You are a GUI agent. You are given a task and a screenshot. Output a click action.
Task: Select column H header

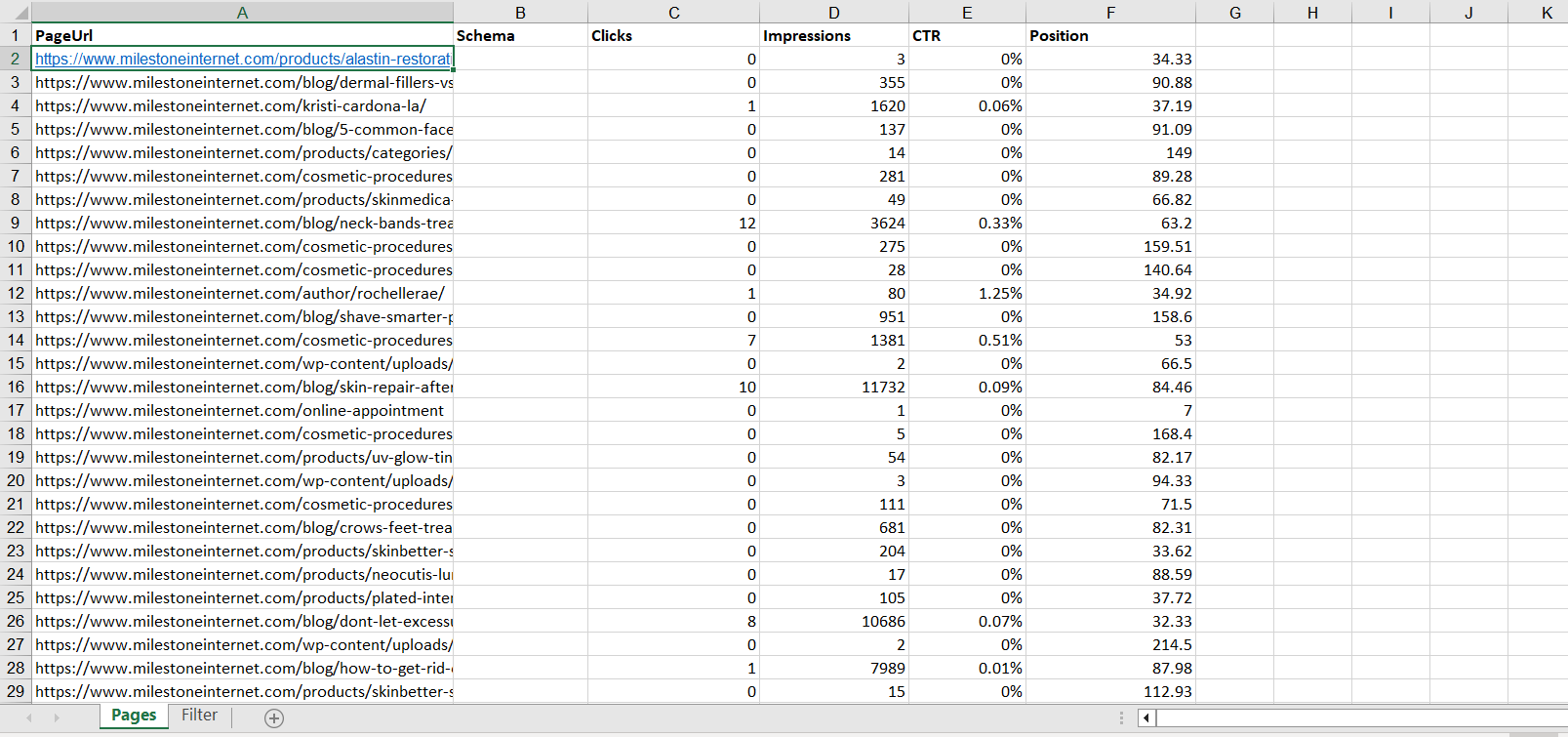click(x=1312, y=12)
